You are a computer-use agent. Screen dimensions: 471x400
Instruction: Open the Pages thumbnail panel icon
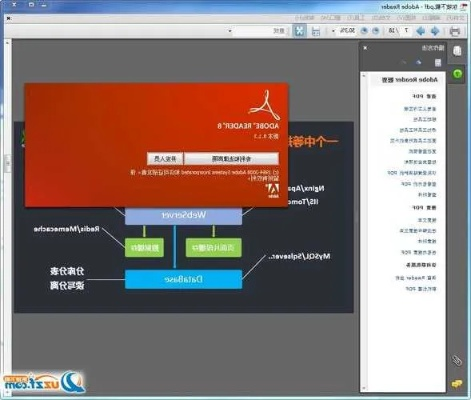457,51
